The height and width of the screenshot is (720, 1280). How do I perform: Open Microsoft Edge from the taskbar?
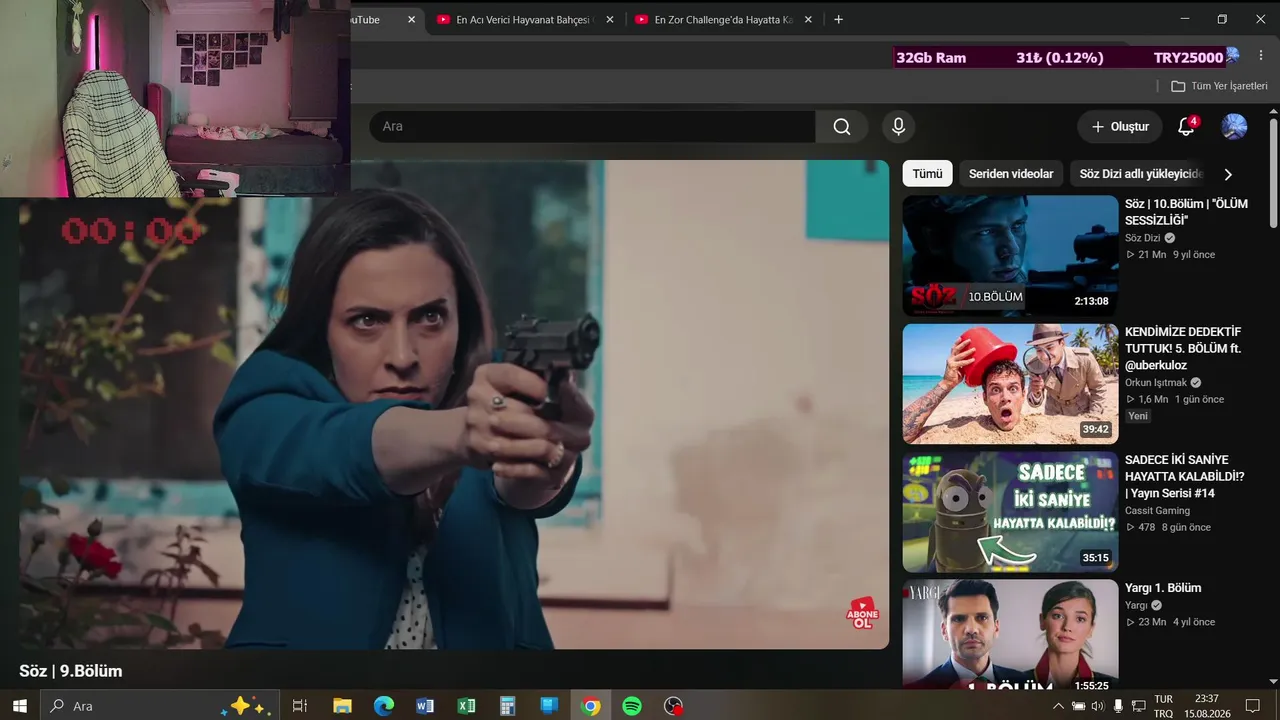pos(384,706)
